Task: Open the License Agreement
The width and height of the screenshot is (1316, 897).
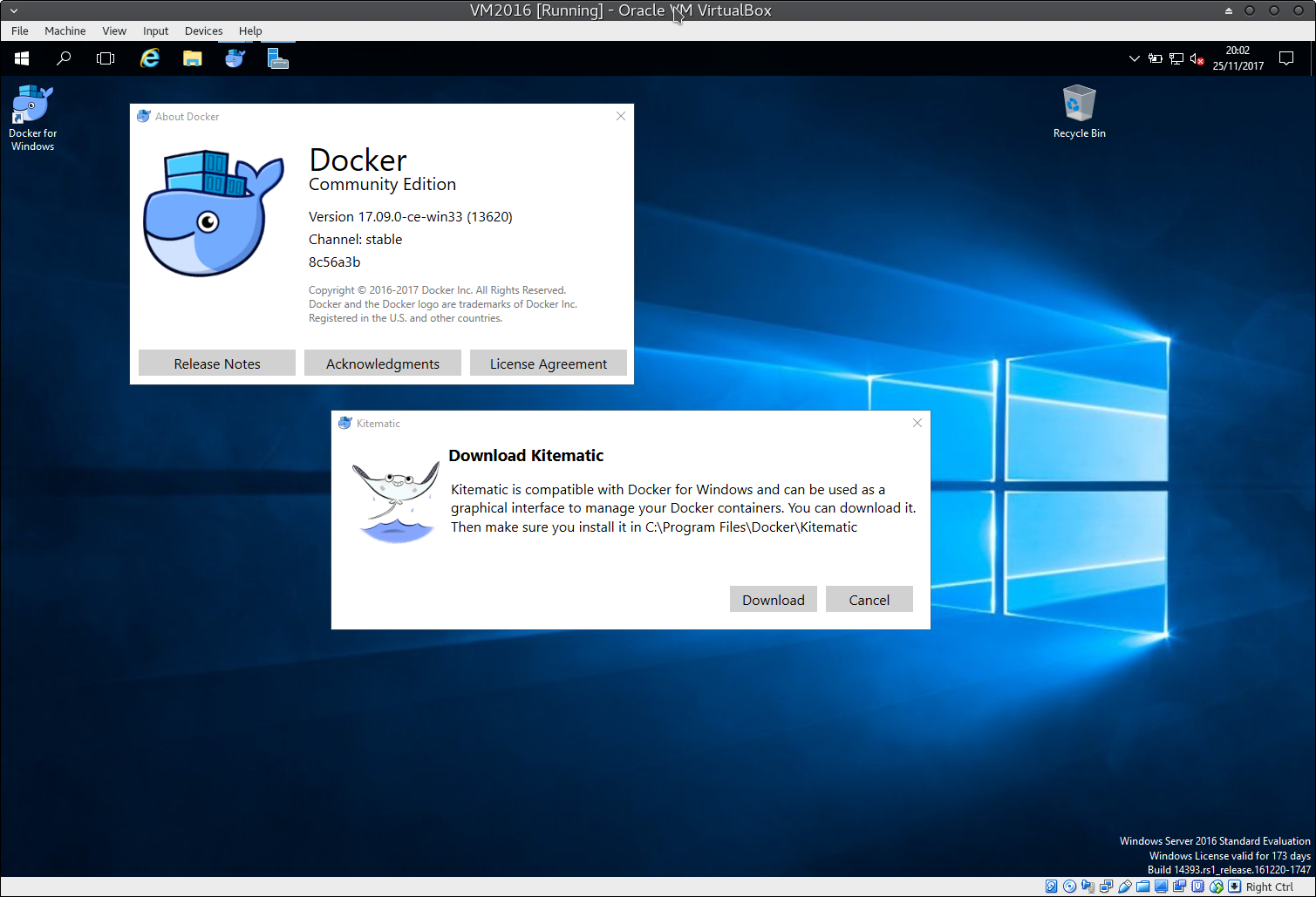Action: (x=548, y=364)
